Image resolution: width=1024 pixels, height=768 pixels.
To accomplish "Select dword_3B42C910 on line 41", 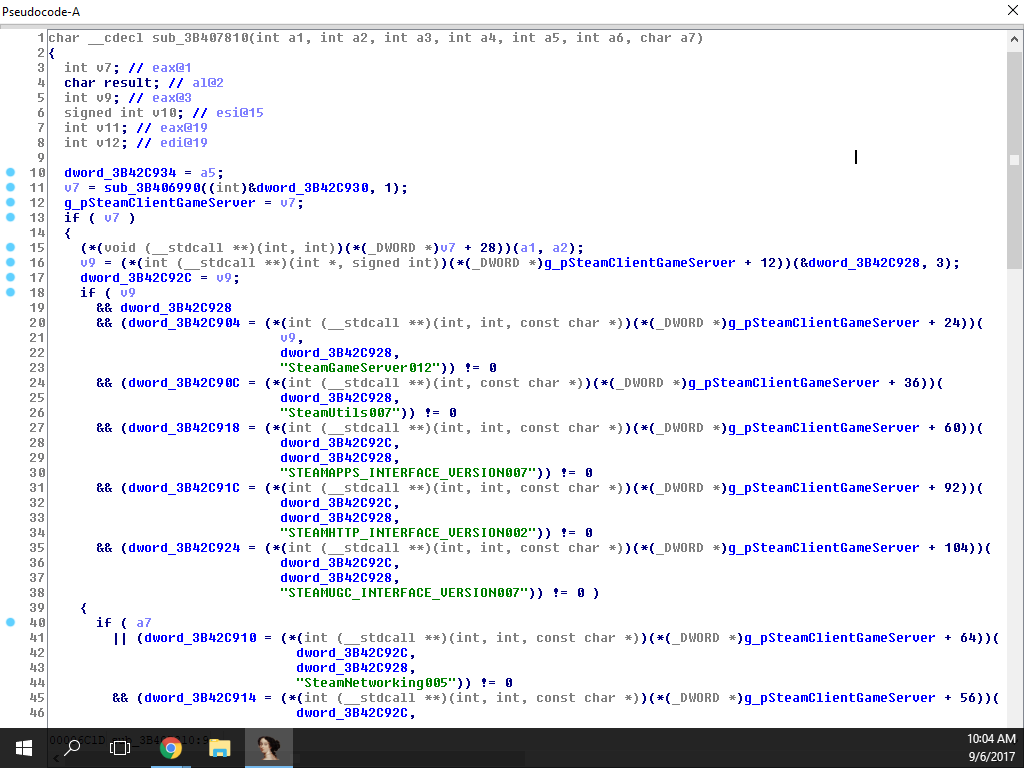I will pyautogui.click(x=200, y=638).
